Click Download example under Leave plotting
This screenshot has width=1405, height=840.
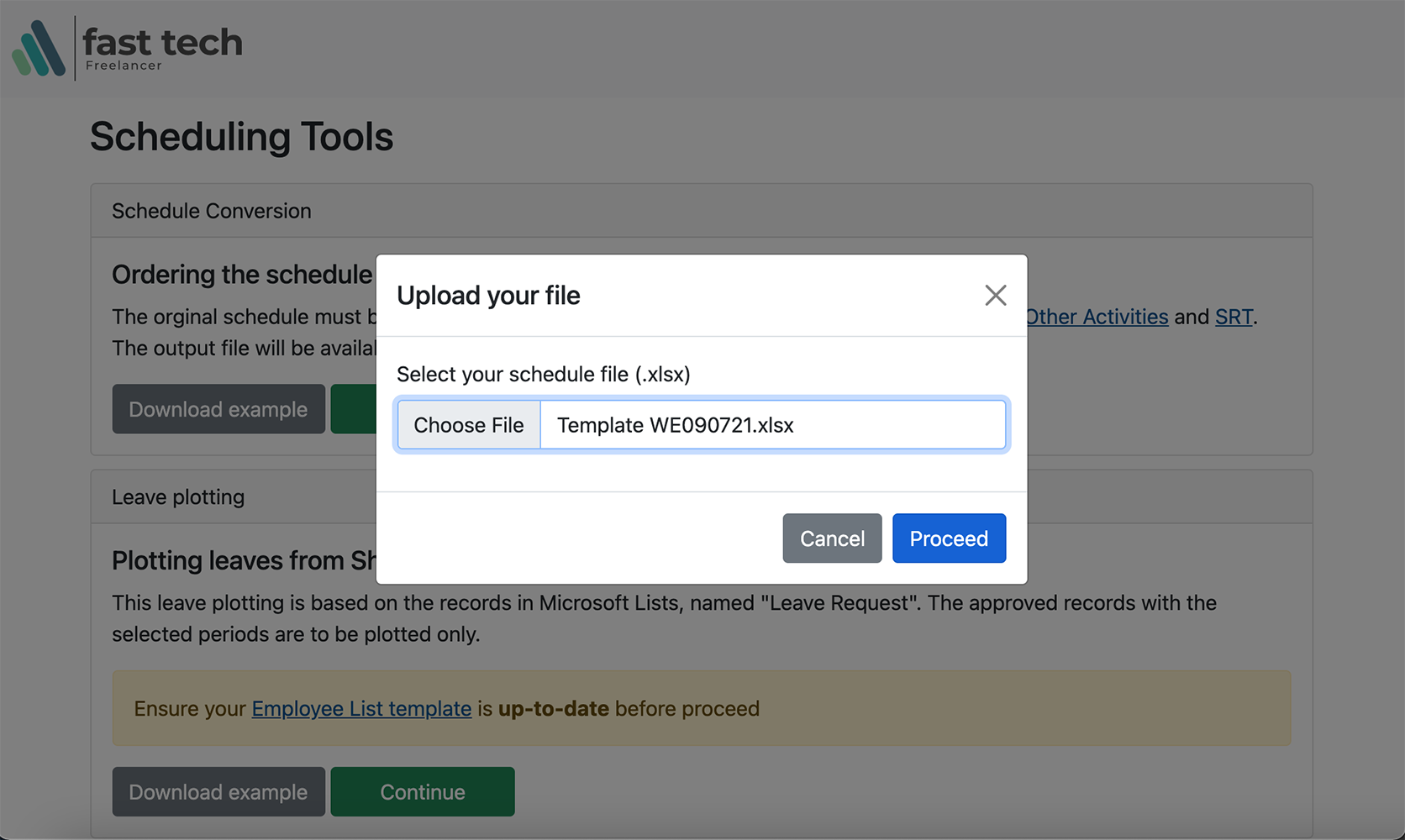(218, 791)
